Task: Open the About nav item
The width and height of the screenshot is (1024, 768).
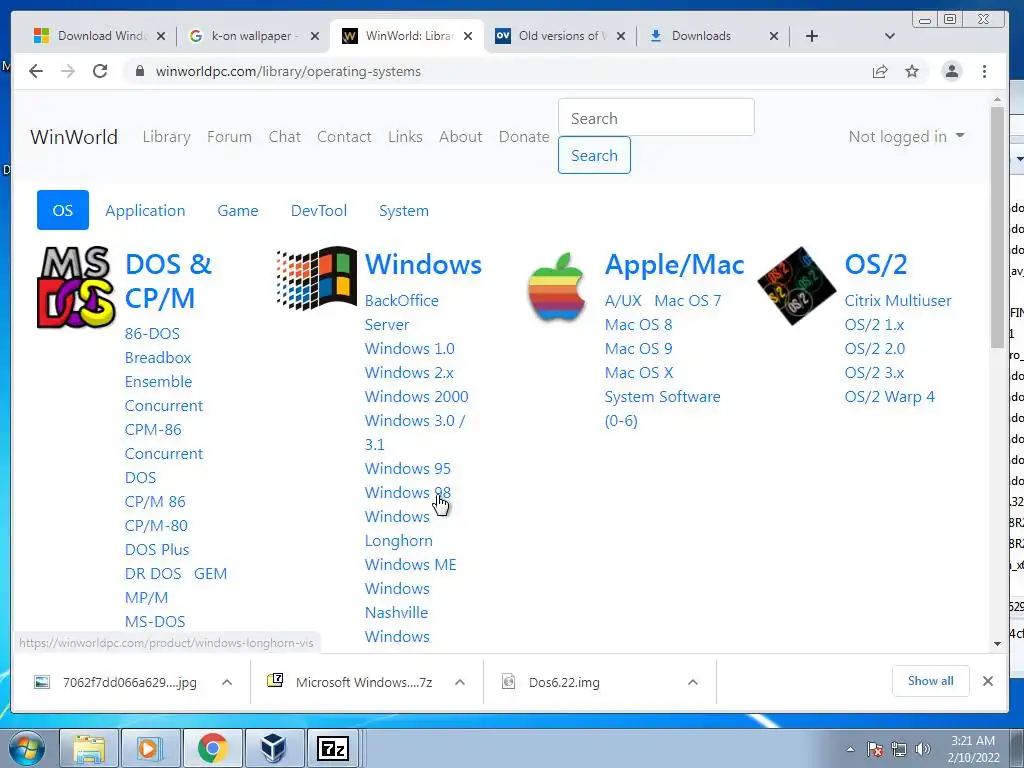Action: pos(460,136)
